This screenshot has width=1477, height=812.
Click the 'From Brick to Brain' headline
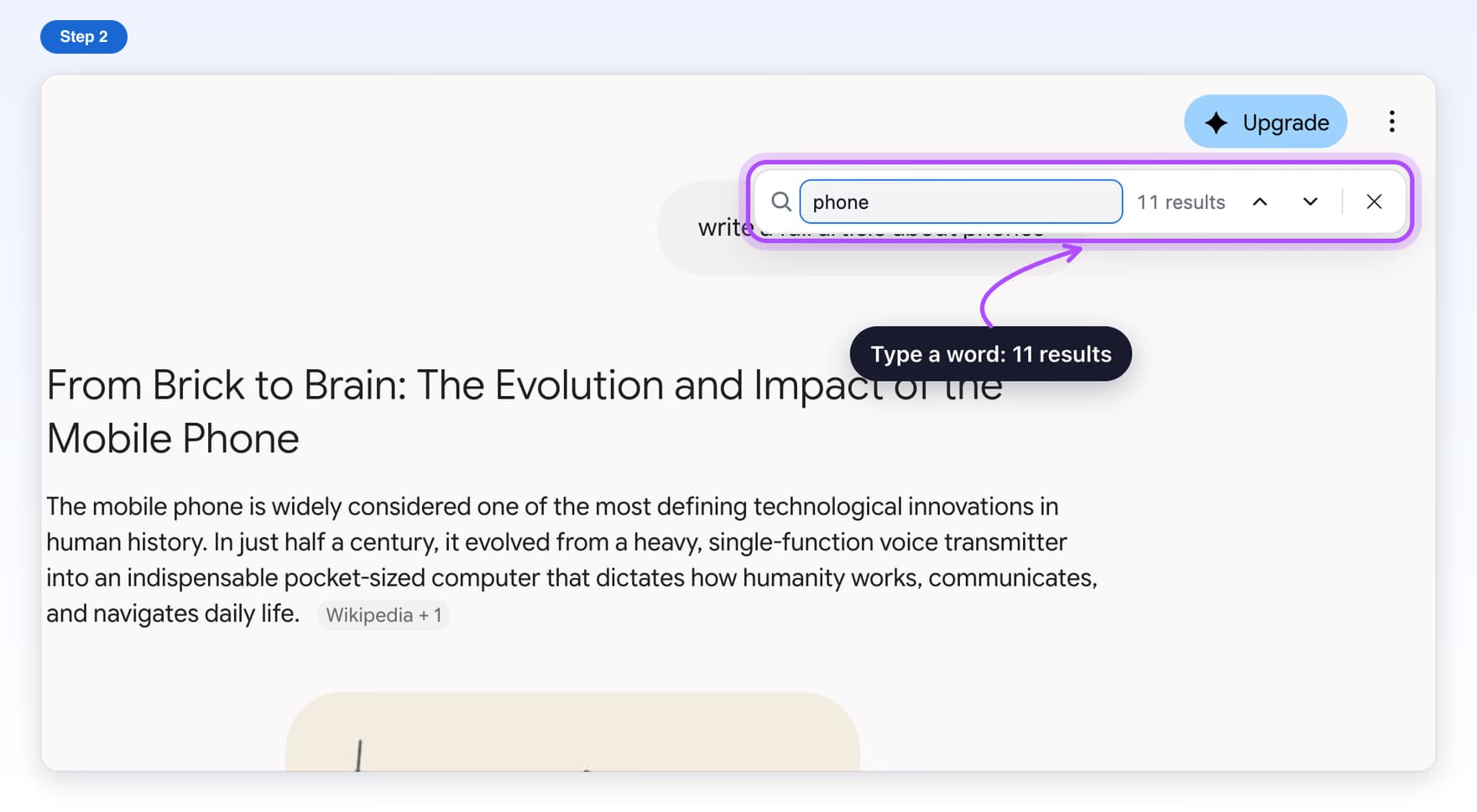coord(525,411)
